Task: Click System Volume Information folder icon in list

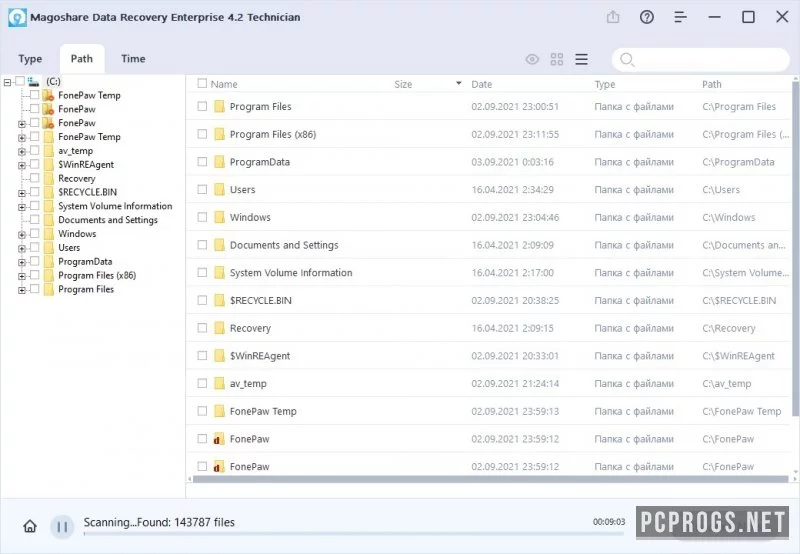Action: tap(219, 272)
